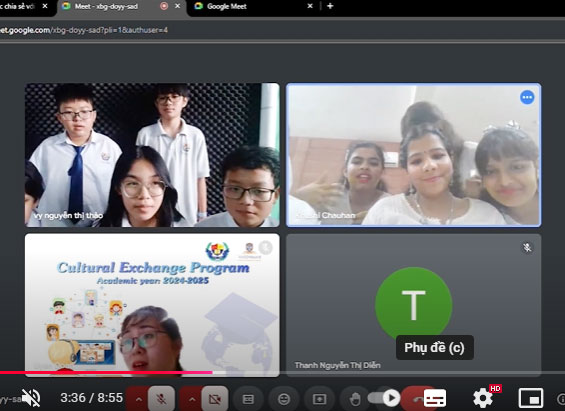Switch to miniplayer mode icon
The width and height of the screenshot is (565, 411).
pyautogui.click(x=530, y=398)
